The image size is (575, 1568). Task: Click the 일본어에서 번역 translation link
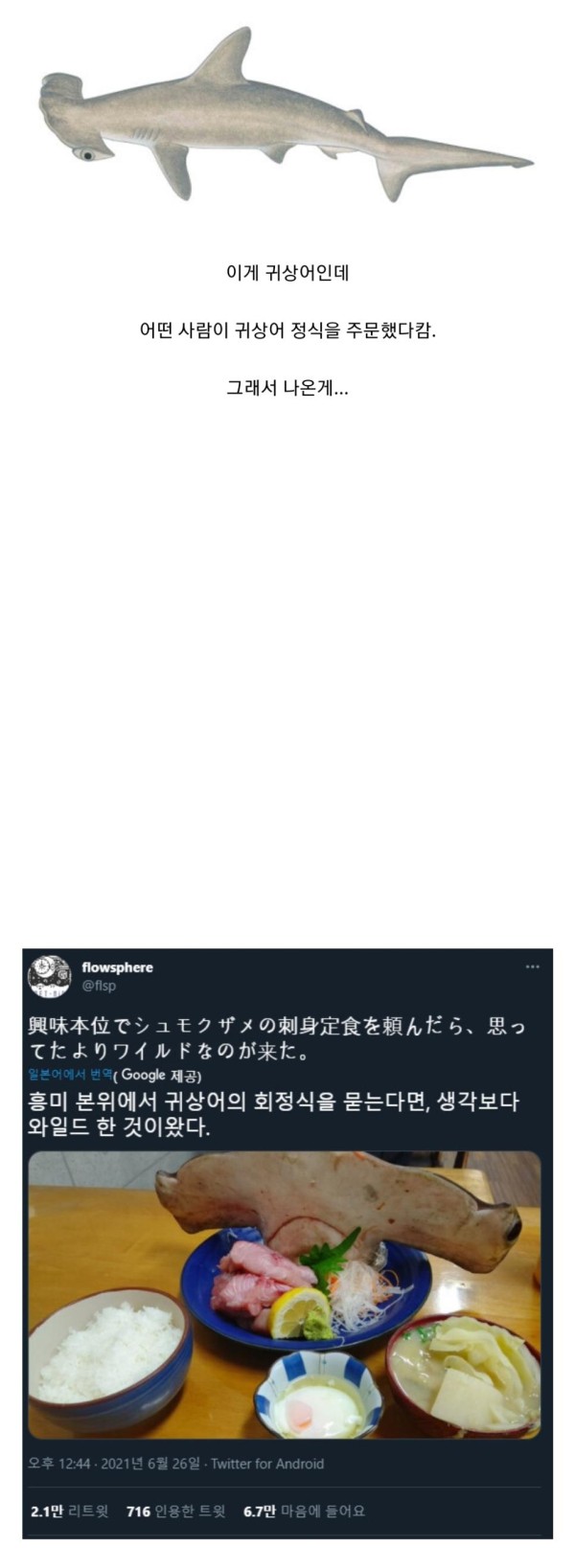(71, 1075)
